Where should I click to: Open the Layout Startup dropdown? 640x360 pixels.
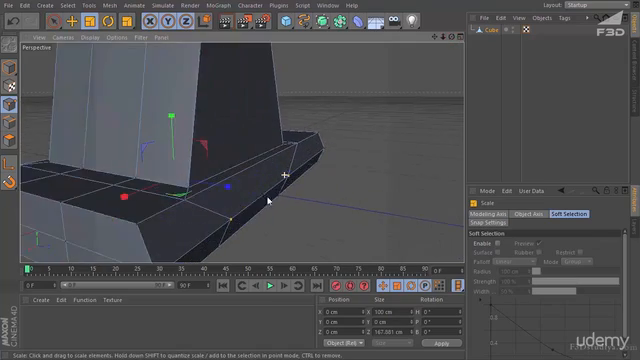point(598,5)
